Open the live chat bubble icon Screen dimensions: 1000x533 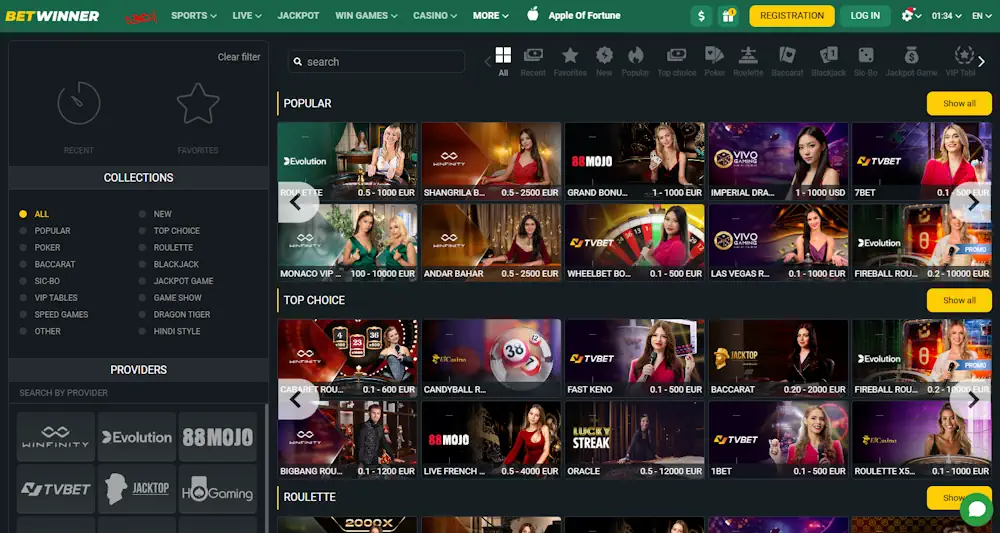[x=976, y=509]
